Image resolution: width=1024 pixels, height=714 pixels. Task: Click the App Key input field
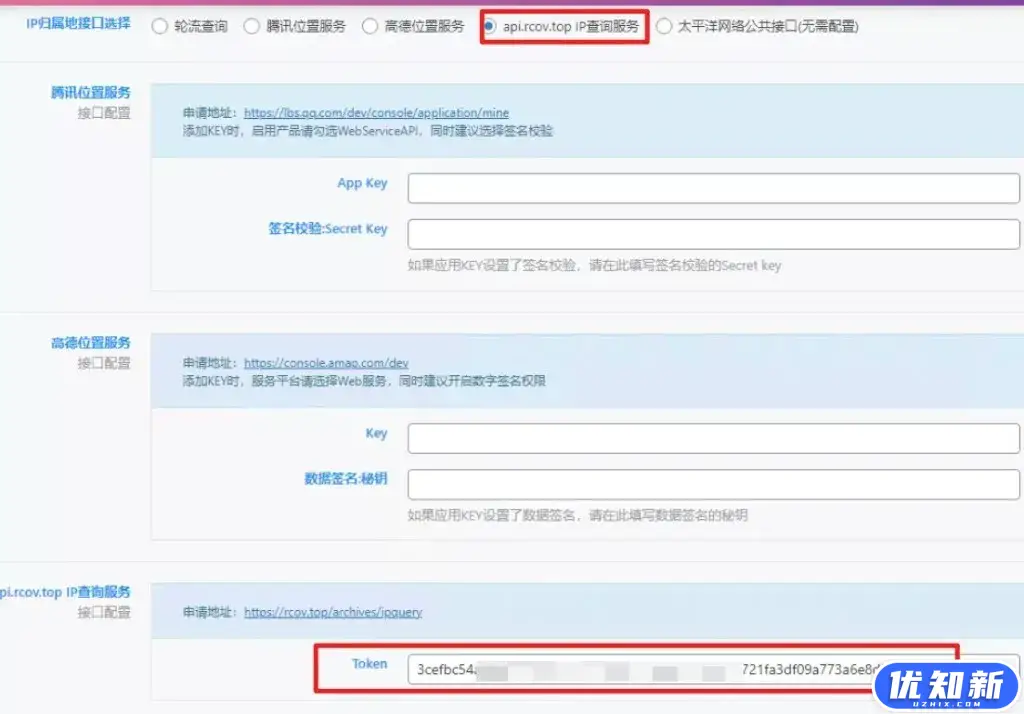pos(711,187)
